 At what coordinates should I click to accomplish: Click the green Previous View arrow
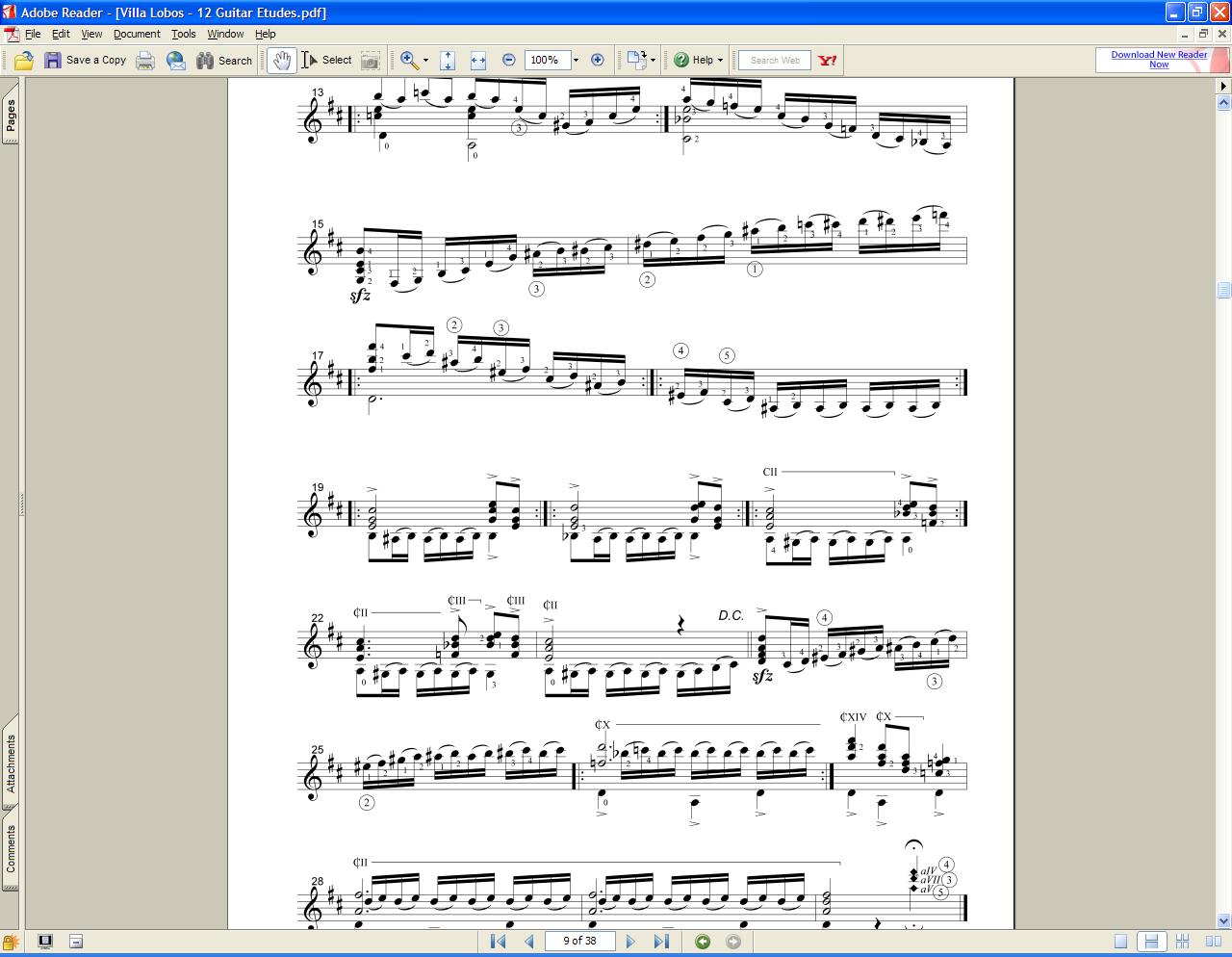[x=703, y=942]
